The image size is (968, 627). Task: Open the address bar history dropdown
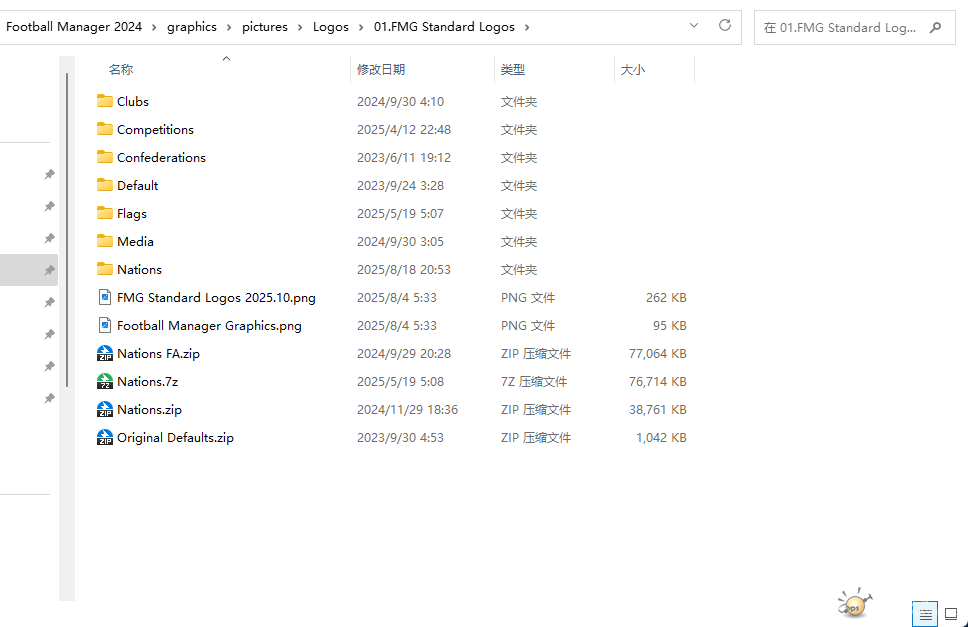coord(694,25)
